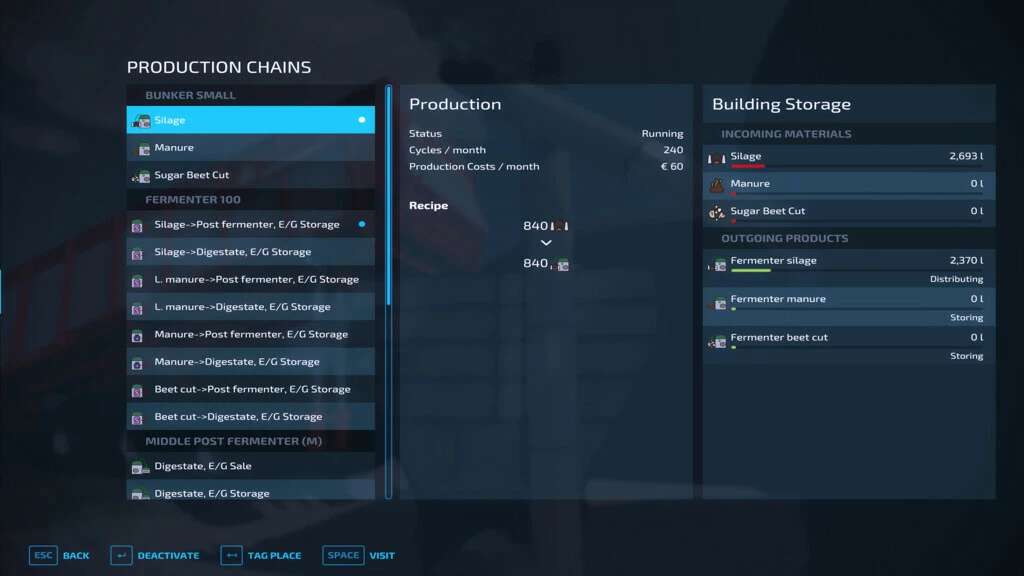Click the Silage red fill level bar
The width and height of the screenshot is (1024, 576).
pos(747,166)
